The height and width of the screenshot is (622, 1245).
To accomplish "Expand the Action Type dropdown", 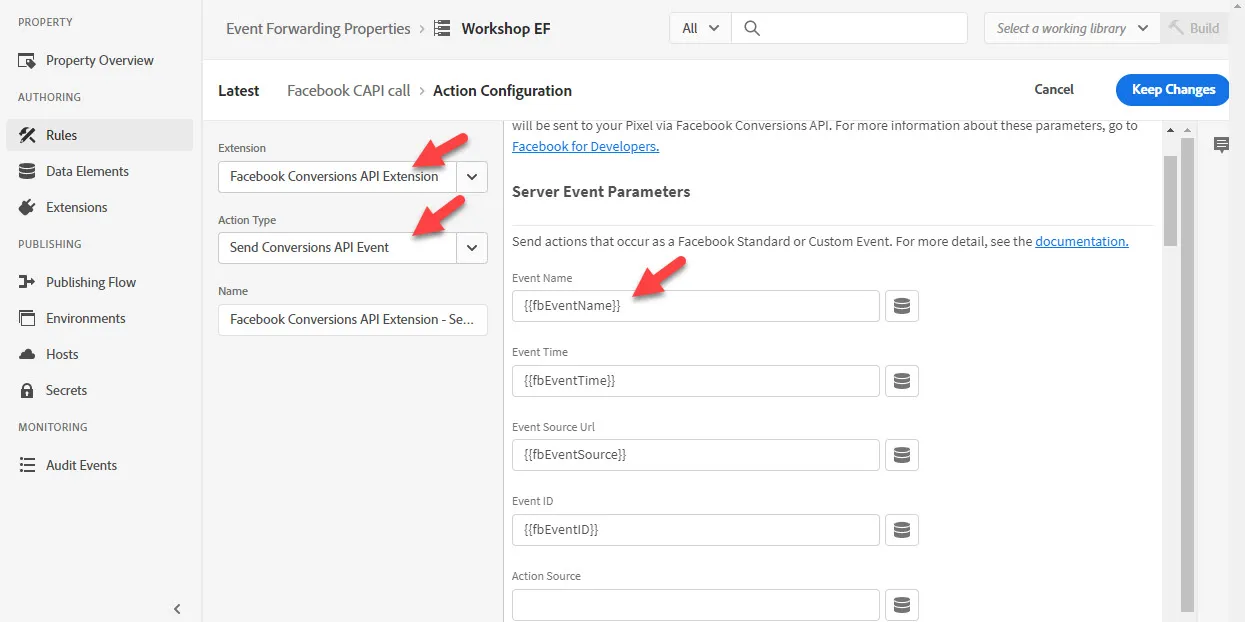I will point(472,247).
